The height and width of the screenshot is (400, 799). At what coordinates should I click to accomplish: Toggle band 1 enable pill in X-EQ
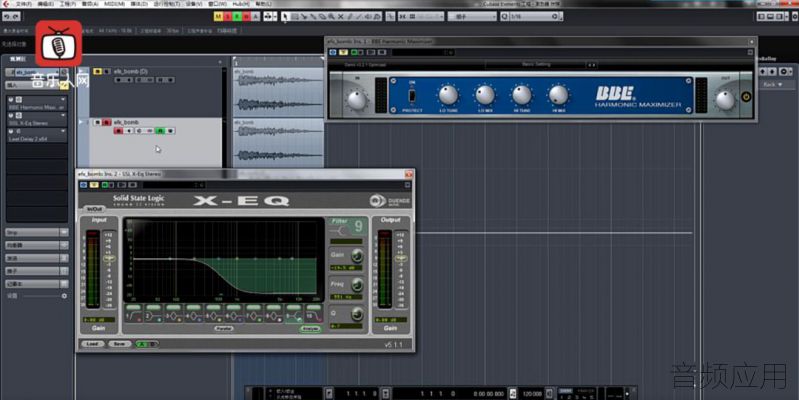tap(134, 307)
